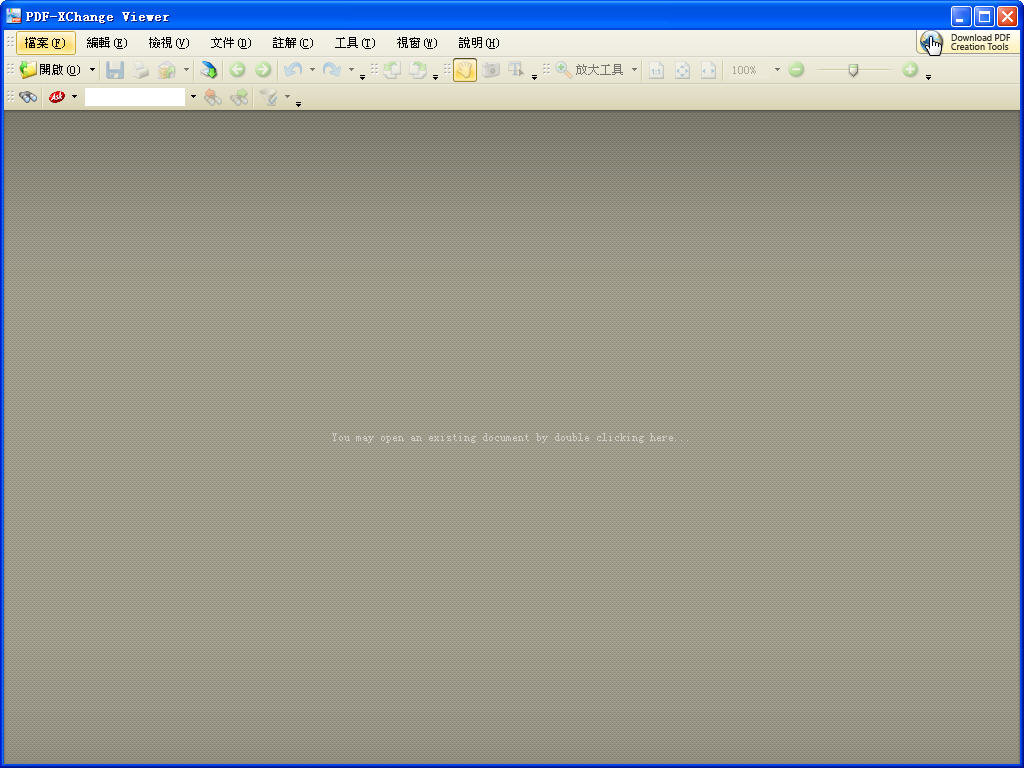1024x768 pixels.
Task: Click the search text input box
Action: pyautogui.click(x=135, y=97)
